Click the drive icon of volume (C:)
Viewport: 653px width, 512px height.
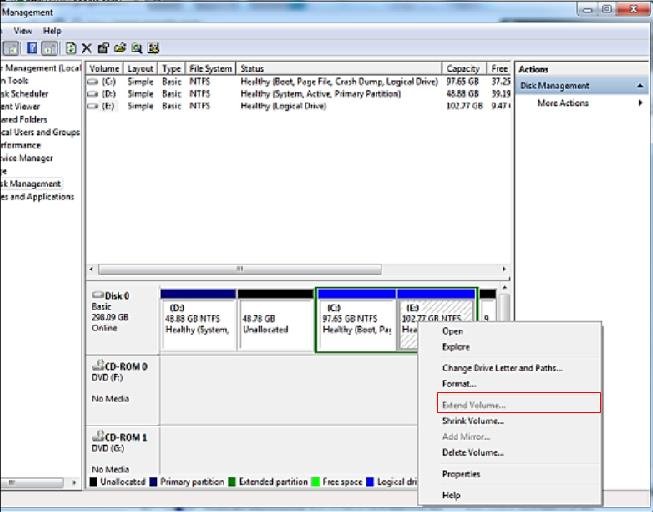pyautogui.click(x=92, y=82)
